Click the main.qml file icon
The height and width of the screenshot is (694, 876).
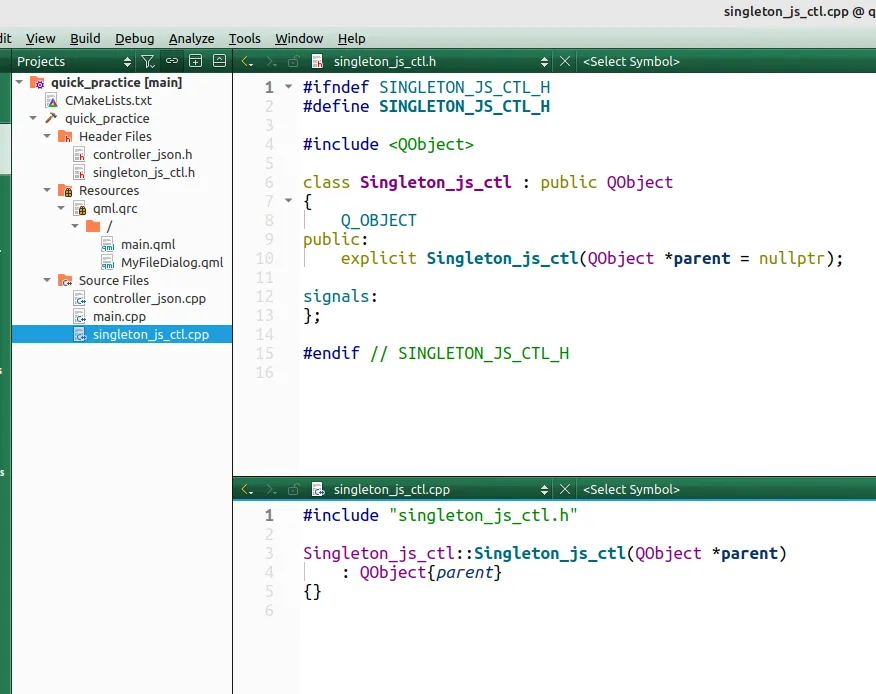(108, 245)
